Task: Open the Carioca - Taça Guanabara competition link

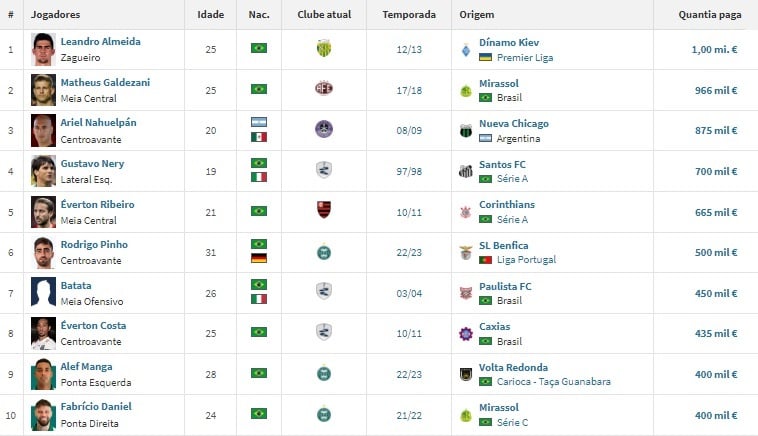Action: (x=554, y=382)
